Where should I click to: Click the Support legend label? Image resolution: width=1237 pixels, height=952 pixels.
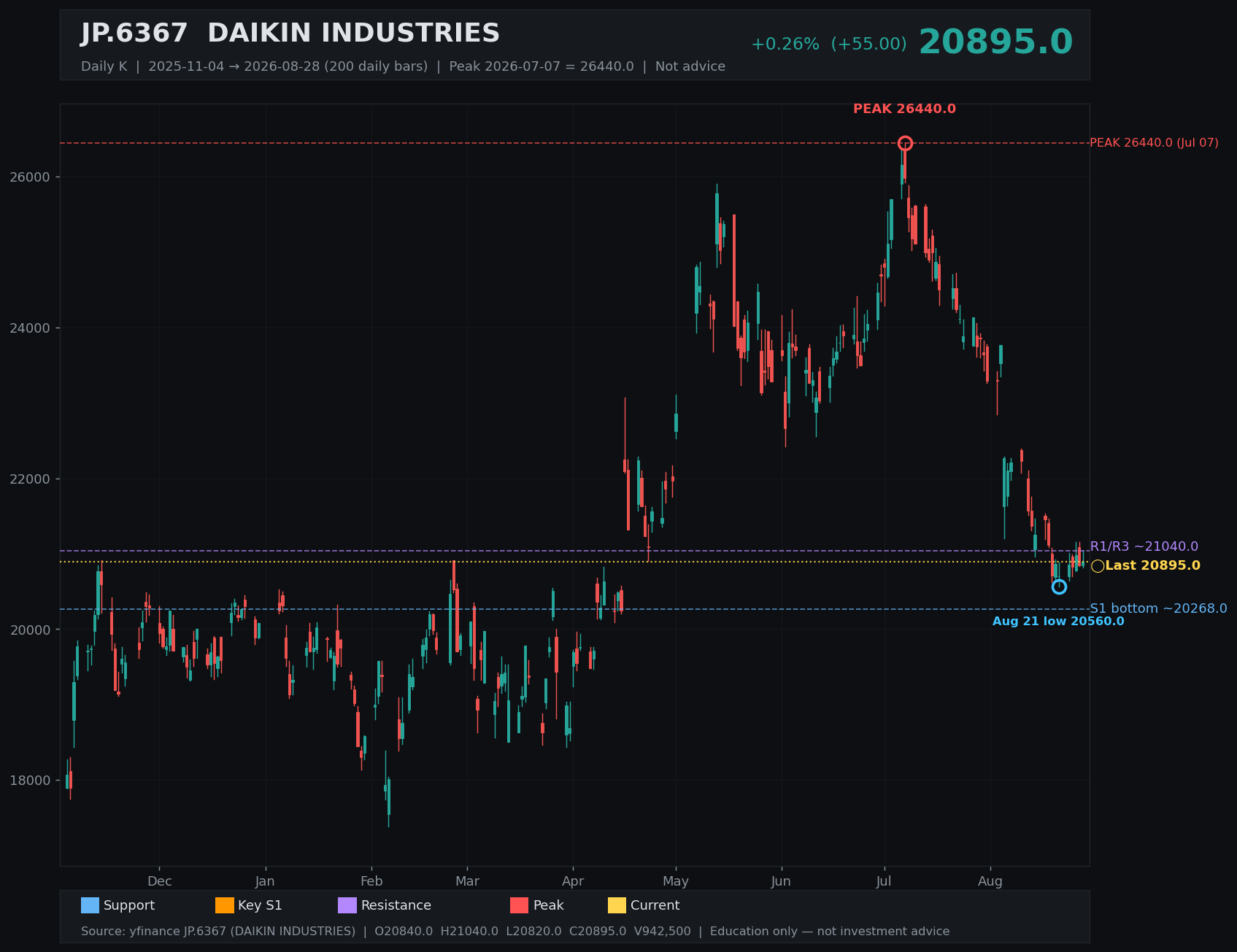[x=129, y=905]
